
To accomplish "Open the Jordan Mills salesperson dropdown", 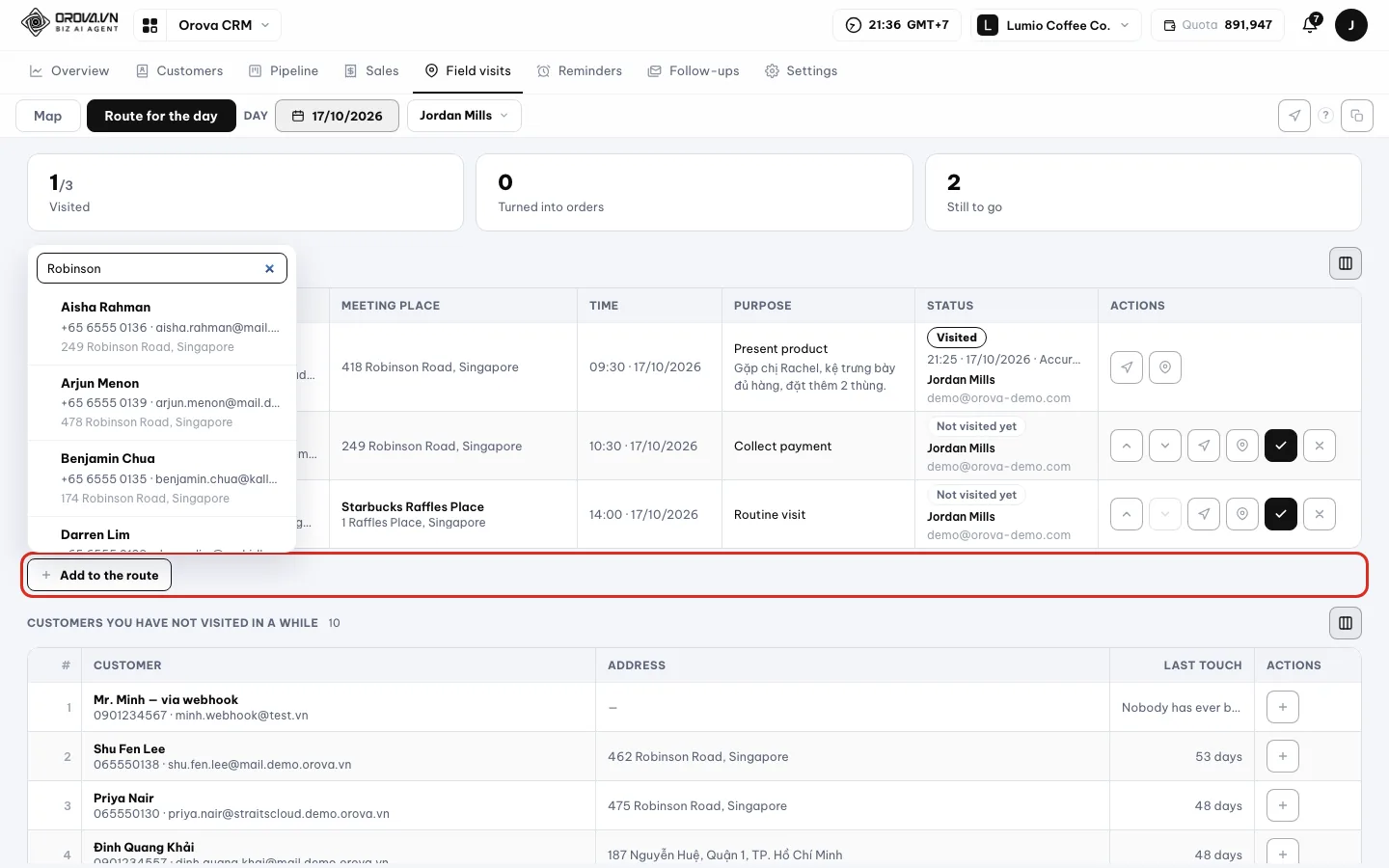I will tap(464, 116).
